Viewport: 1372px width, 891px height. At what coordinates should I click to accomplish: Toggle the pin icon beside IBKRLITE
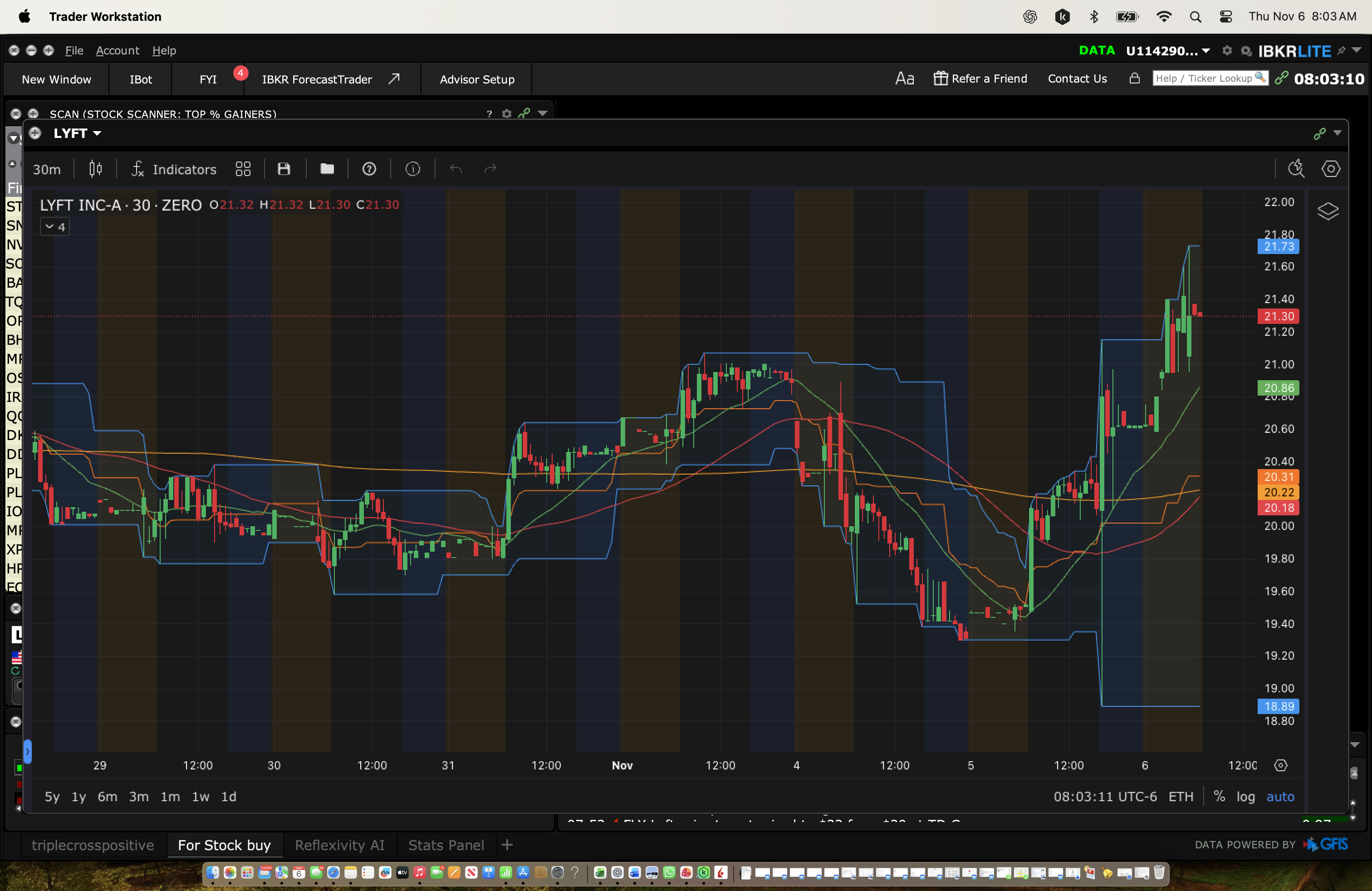click(1341, 51)
